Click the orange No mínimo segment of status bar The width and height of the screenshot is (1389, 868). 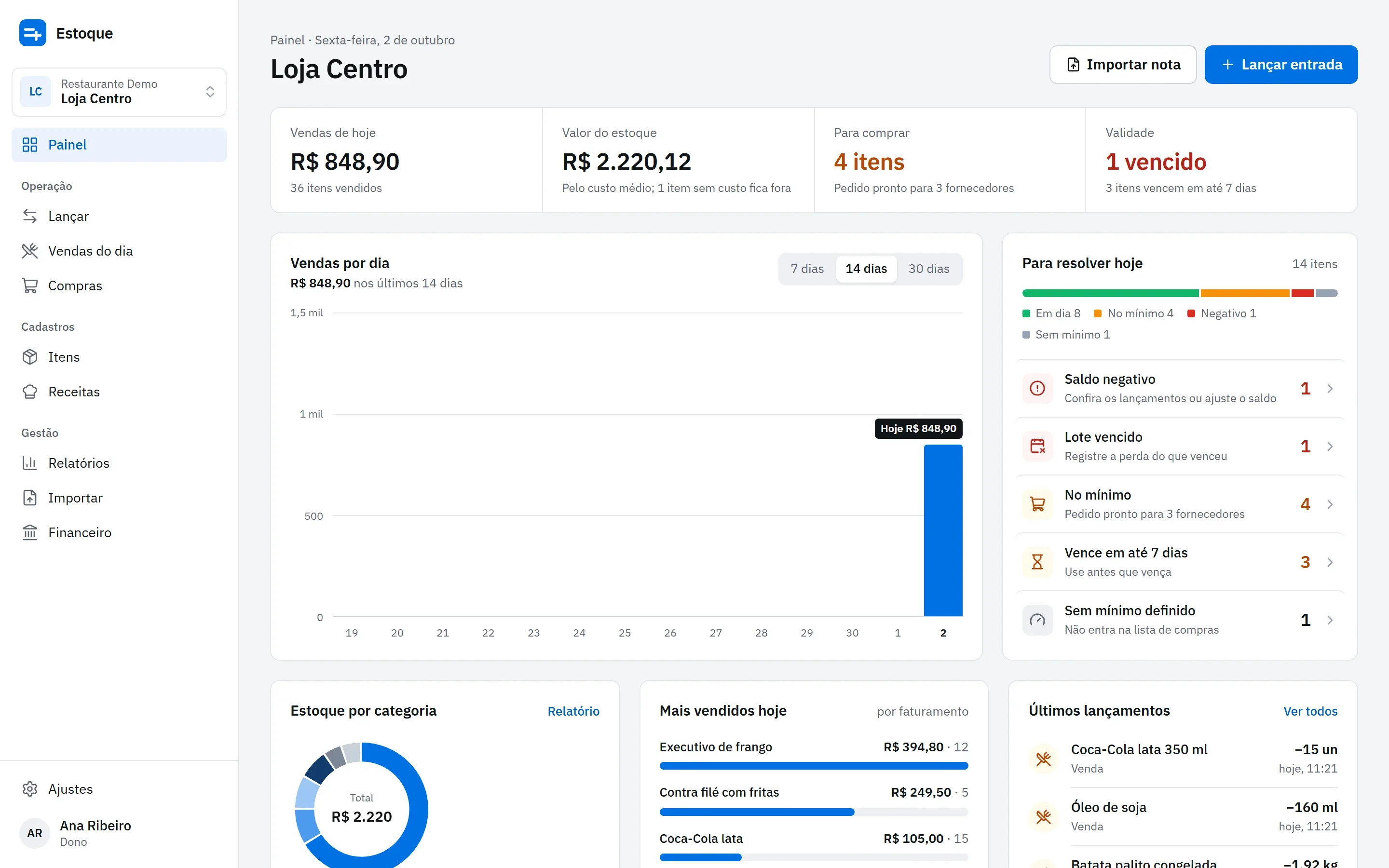1245,293
